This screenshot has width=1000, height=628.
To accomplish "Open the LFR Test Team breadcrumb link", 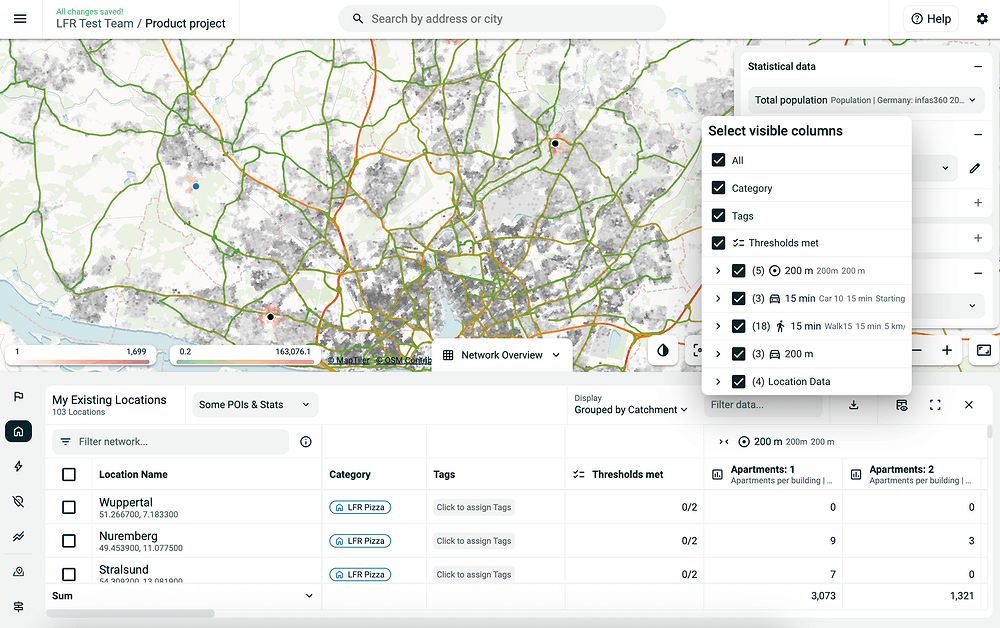I will coord(94,24).
